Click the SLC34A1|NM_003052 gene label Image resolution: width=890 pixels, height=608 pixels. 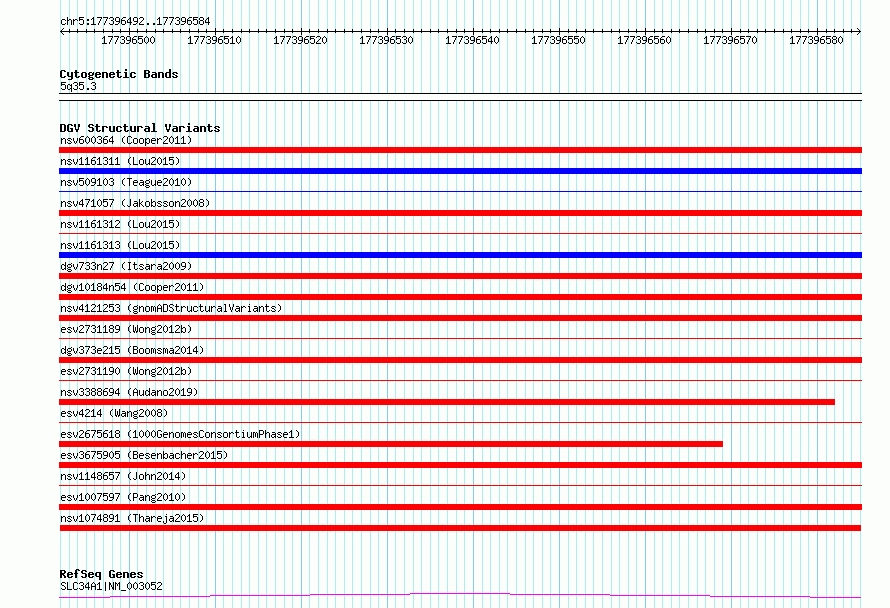click(x=111, y=586)
